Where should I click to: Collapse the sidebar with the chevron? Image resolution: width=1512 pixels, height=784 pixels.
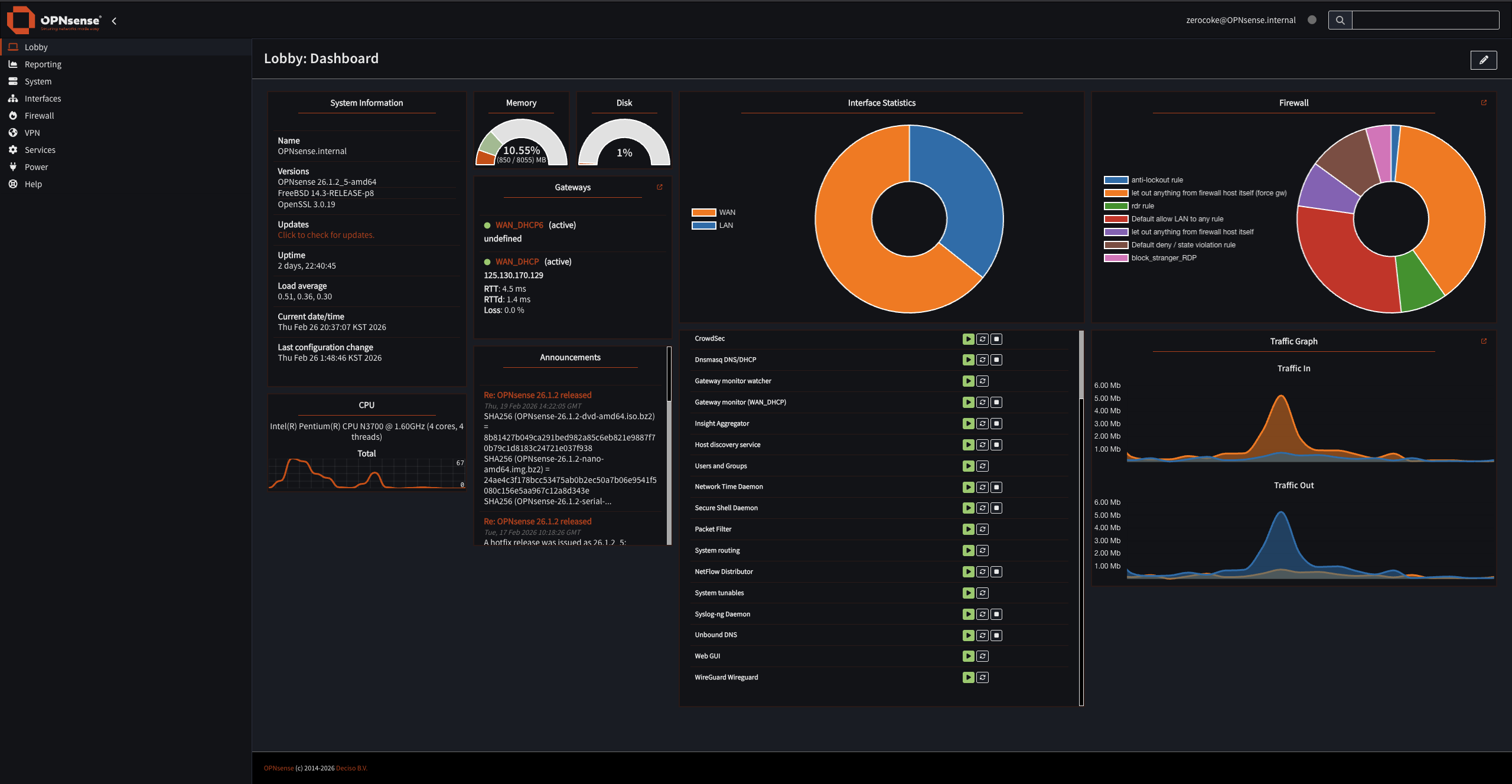[x=114, y=21]
